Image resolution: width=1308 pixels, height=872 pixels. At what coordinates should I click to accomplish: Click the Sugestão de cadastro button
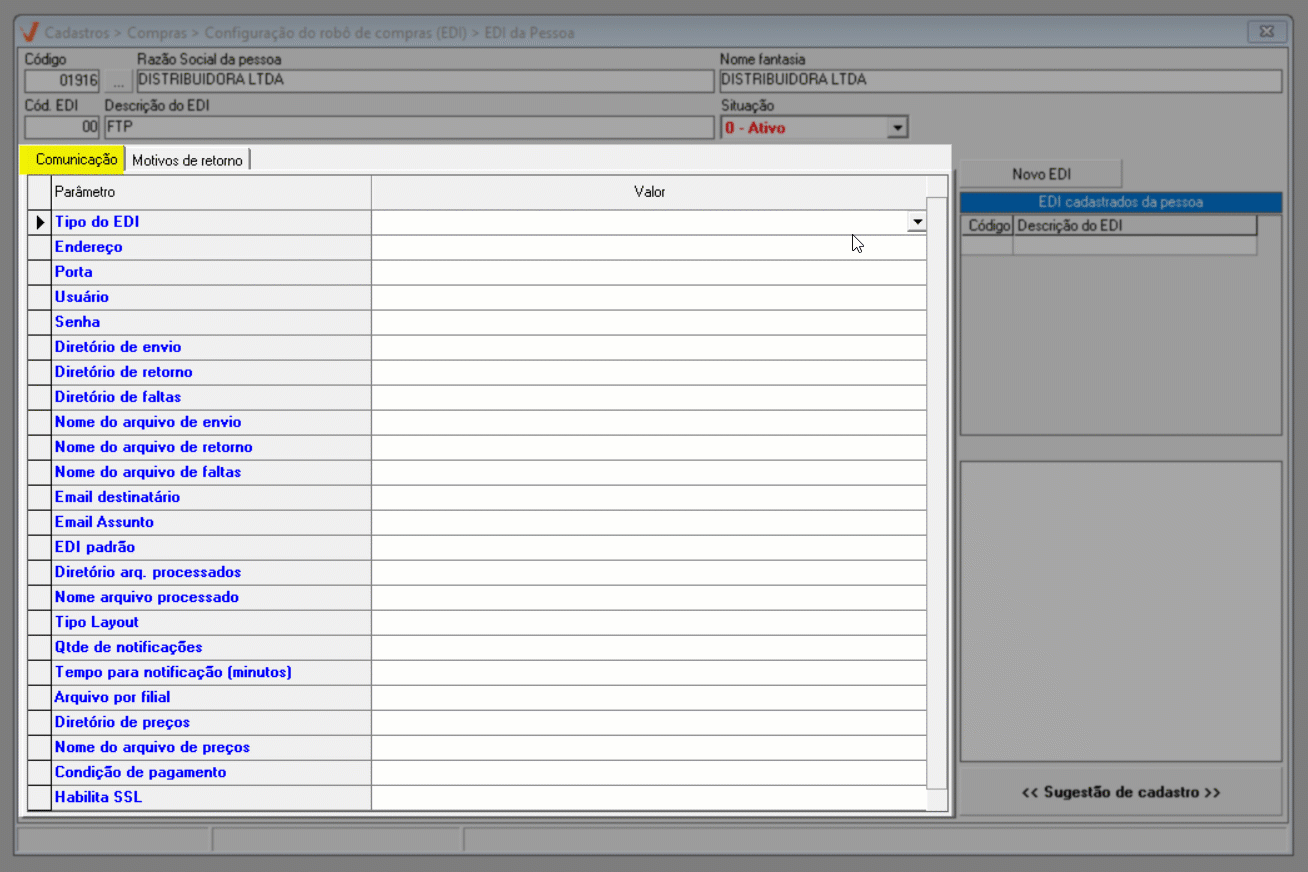tap(1120, 792)
